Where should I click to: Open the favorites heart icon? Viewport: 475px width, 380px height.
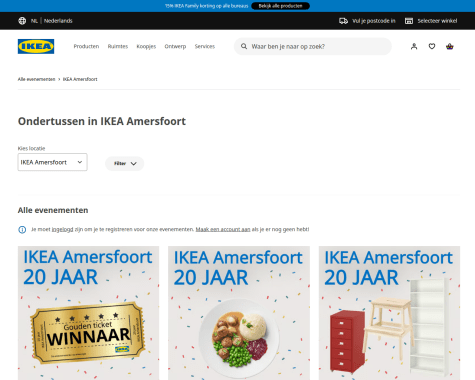pos(432,46)
